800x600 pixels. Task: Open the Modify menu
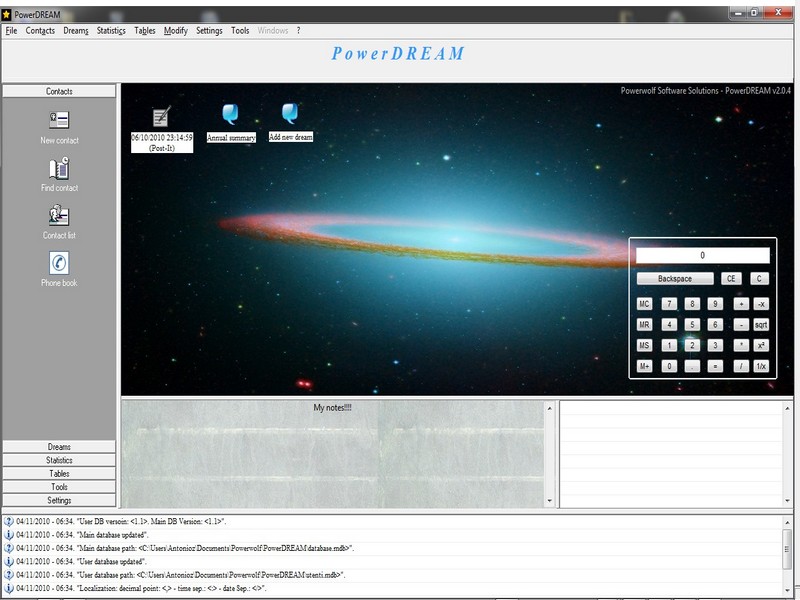coord(175,31)
